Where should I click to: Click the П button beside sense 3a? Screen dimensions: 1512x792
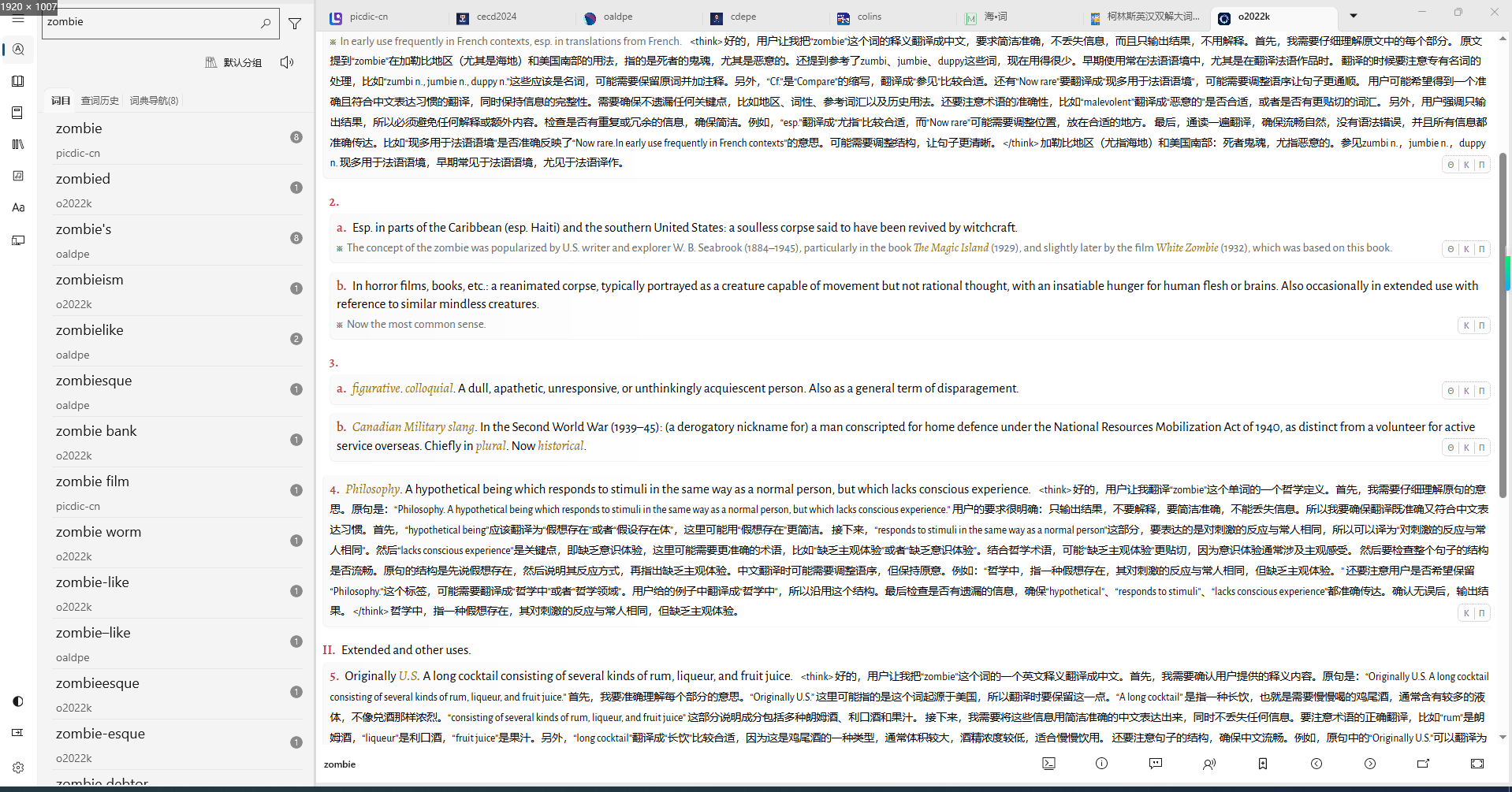coord(1481,391)
